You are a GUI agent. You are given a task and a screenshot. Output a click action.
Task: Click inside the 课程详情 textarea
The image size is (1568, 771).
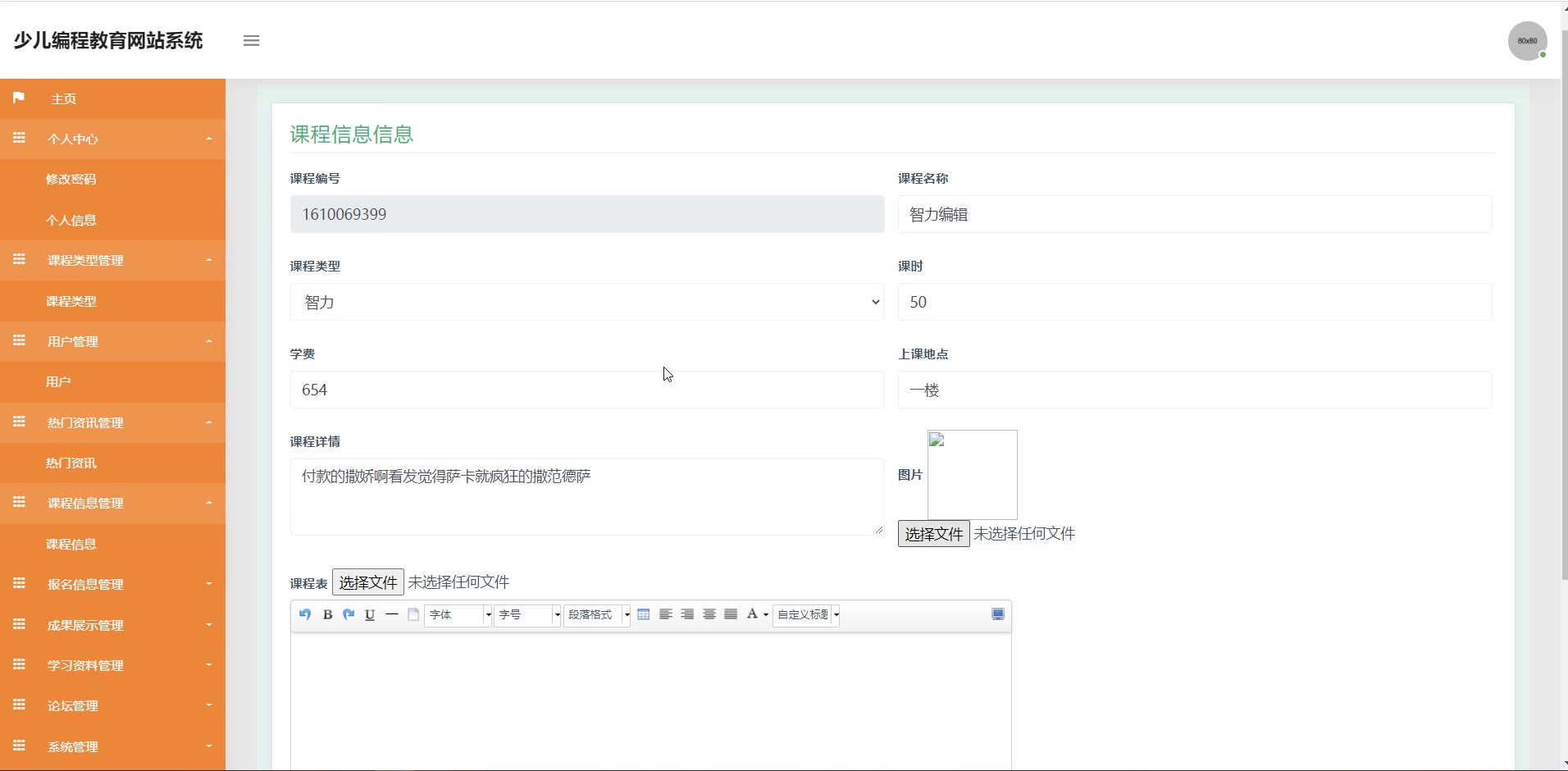click(587, 497)
